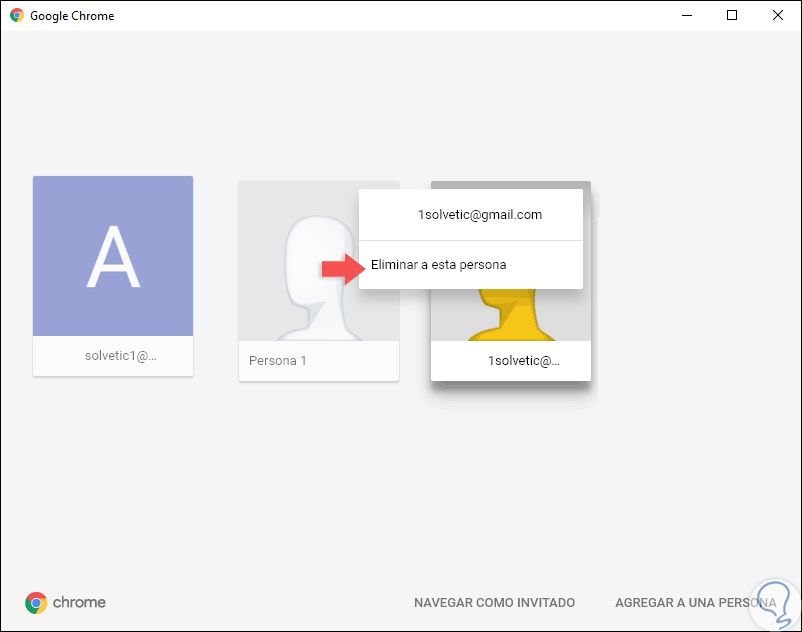Screen dimensions: 802x632
Task: Open the solvetic1@... profile avatar
Action: pos(113,256)
